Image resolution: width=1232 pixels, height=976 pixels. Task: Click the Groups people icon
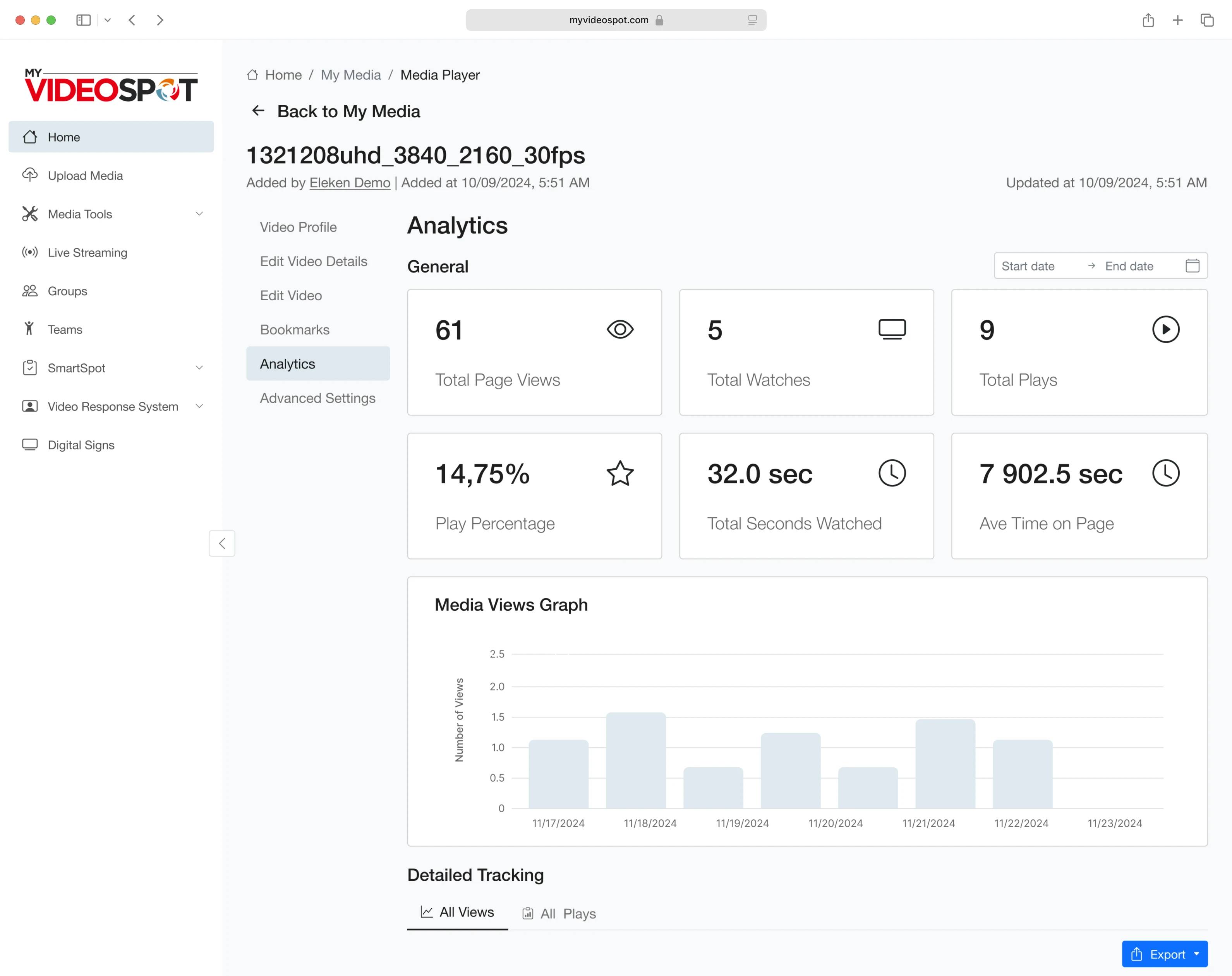tap(30, 291)
